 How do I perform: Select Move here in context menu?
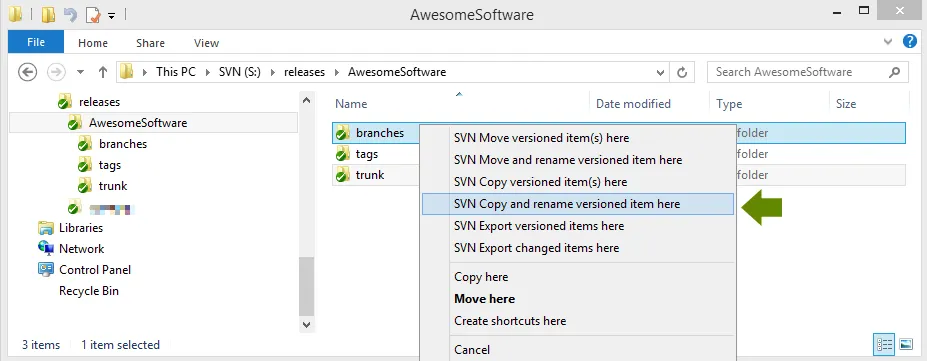pos(484,299)
